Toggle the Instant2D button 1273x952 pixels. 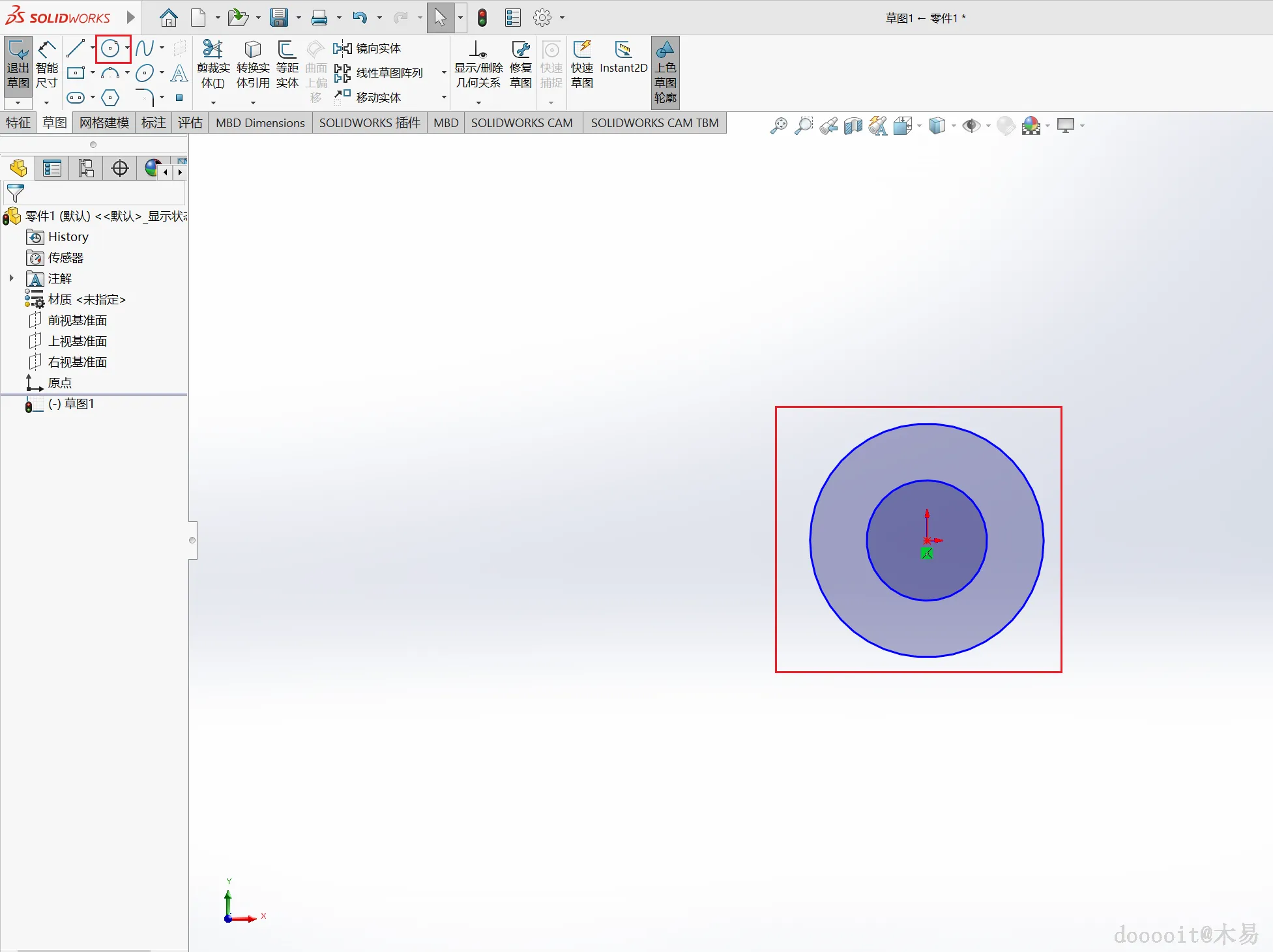(x=623, y=57)
